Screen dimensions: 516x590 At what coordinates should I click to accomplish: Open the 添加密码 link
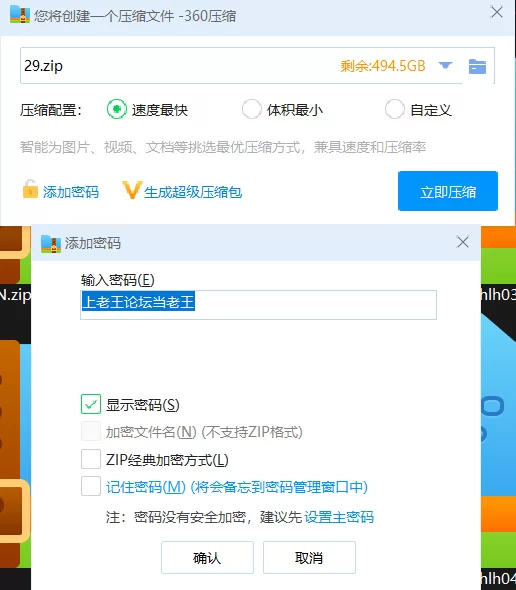coord(71,192)
